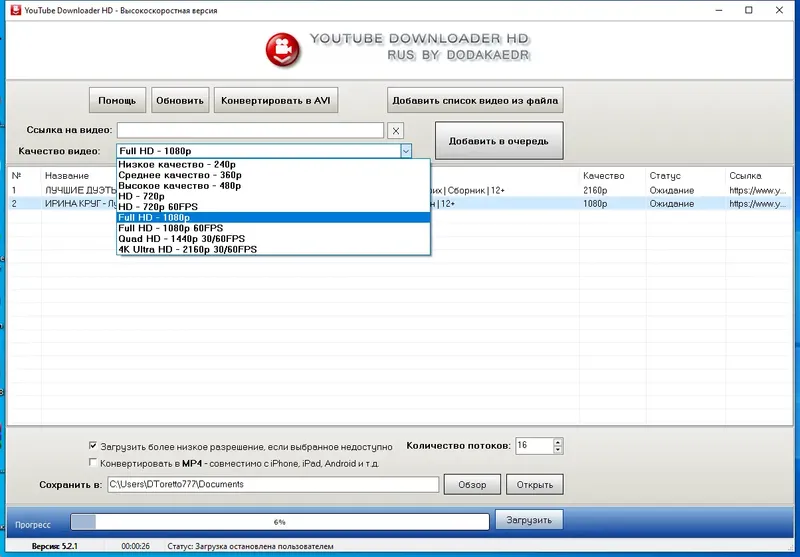
Task: Click Версия 5.2.1 in status bar
Action: (55, 546)
